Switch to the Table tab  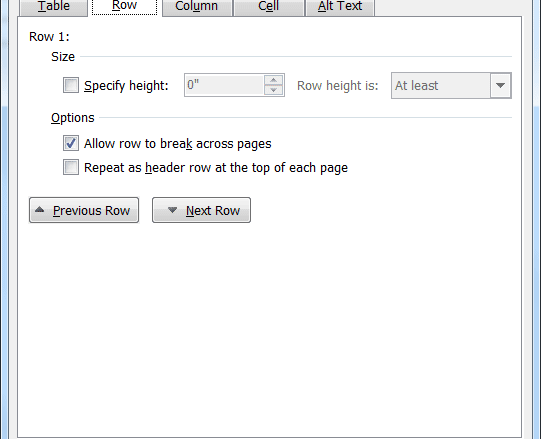pyautogui.click(x=54, y=6)
